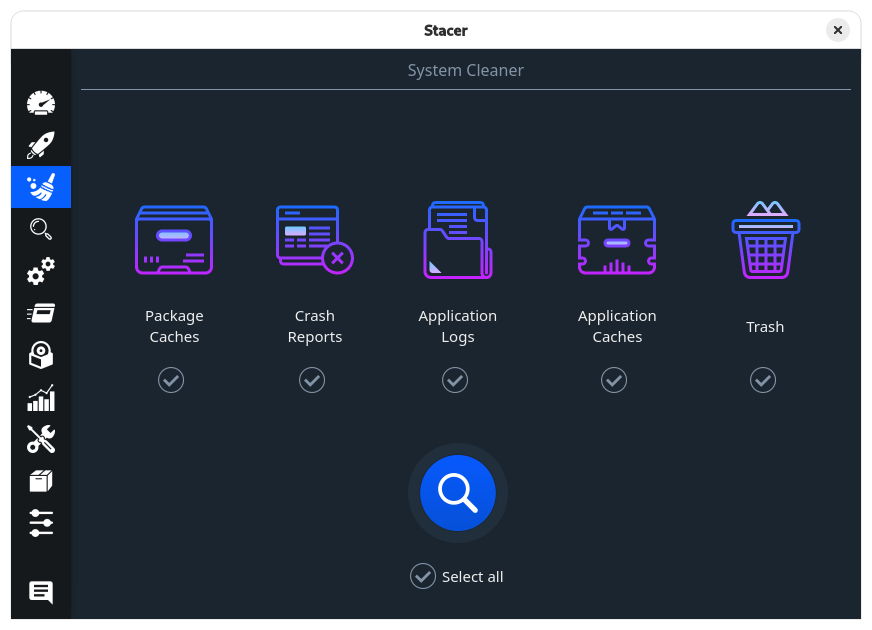872x630 pixels.
Task: Close the Stacer window
Action: coord(838,30)
